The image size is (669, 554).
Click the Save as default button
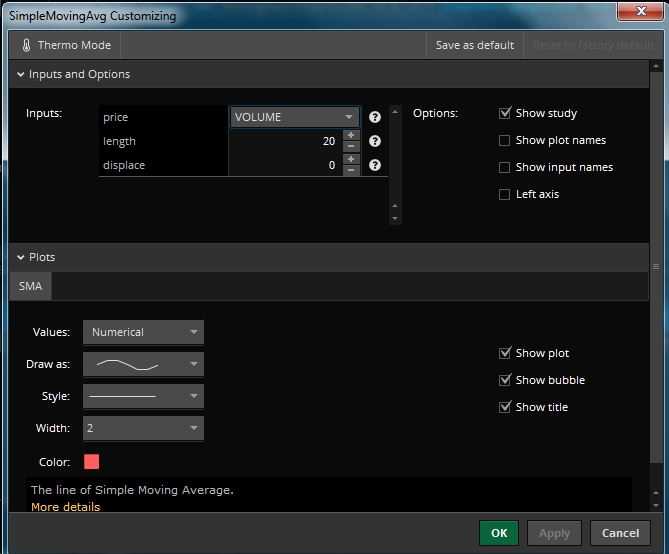click(x=475, y=45)
